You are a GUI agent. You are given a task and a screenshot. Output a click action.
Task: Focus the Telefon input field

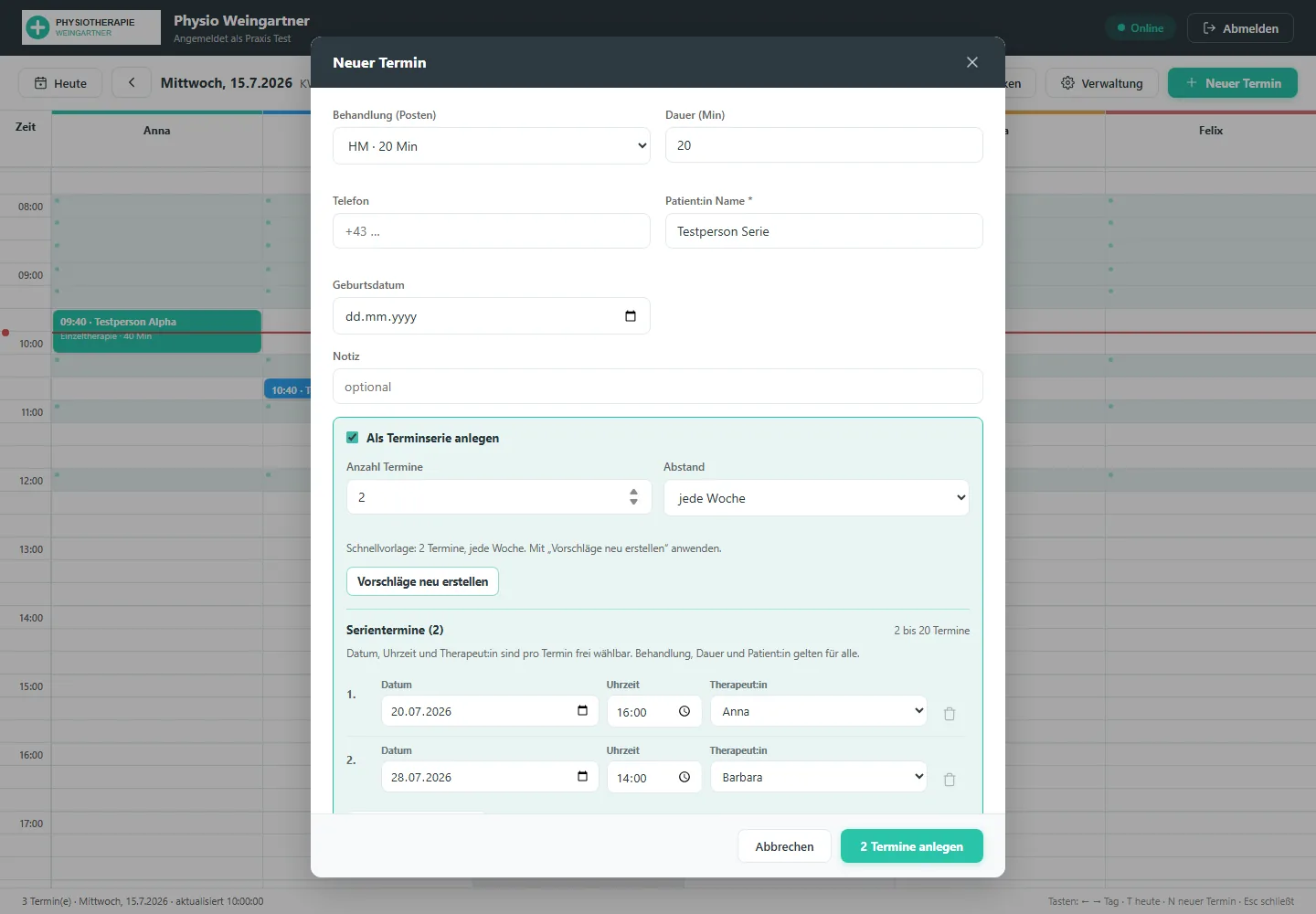(492, 231)
